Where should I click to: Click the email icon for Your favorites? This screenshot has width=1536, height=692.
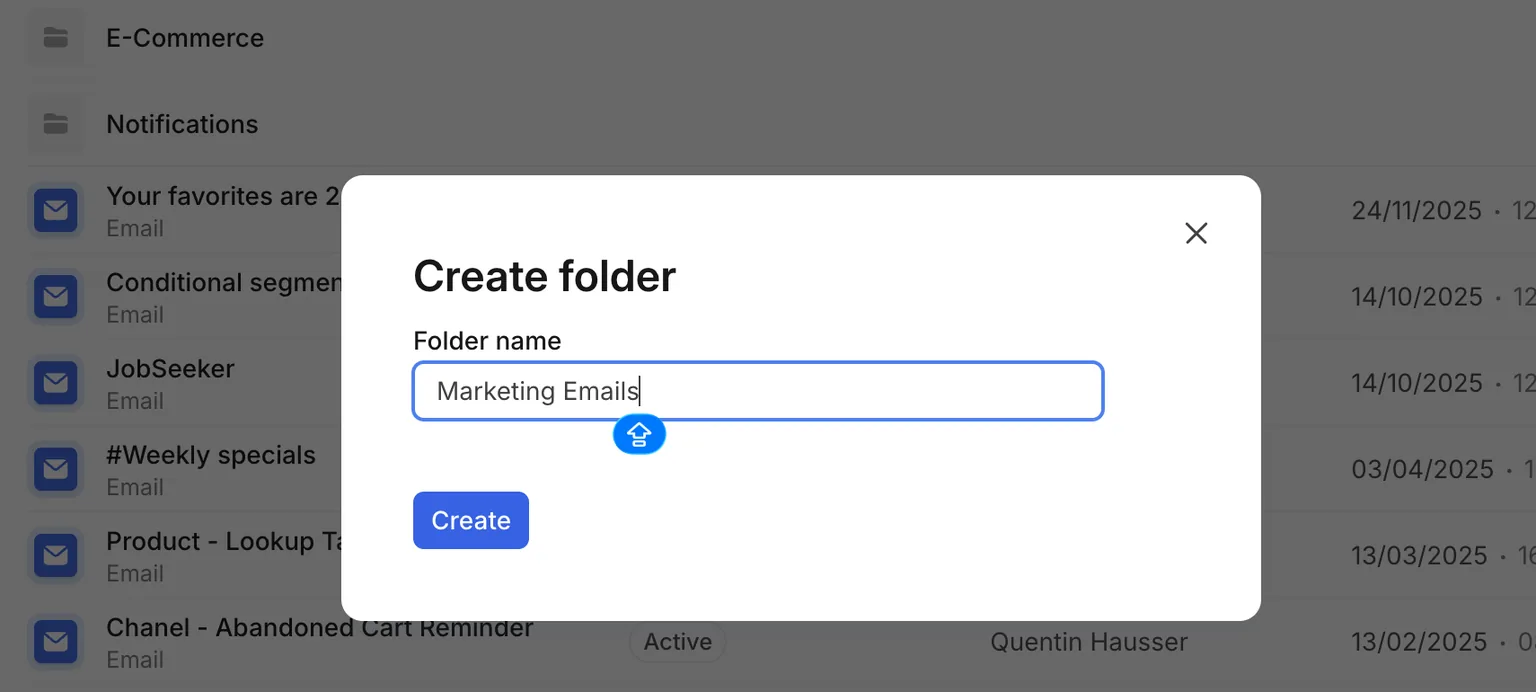(x=56, y=210)
